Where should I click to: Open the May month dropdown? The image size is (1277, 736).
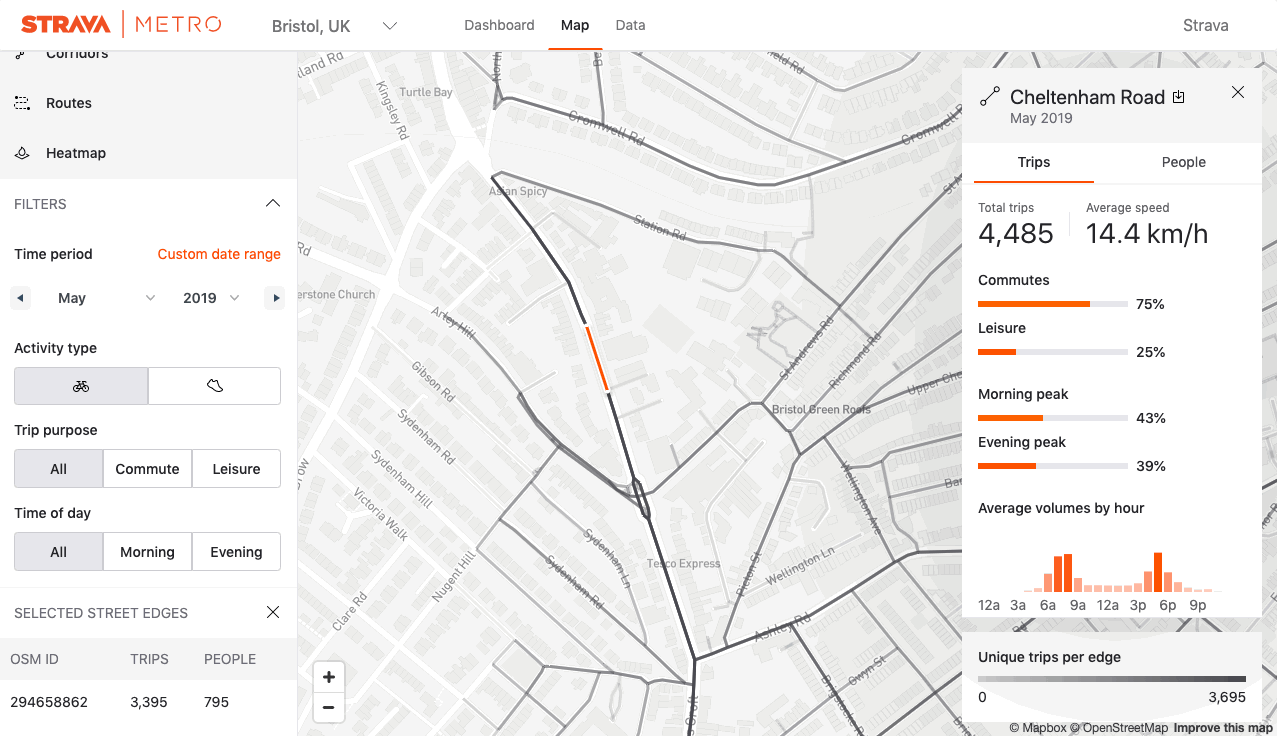[107, 298]
